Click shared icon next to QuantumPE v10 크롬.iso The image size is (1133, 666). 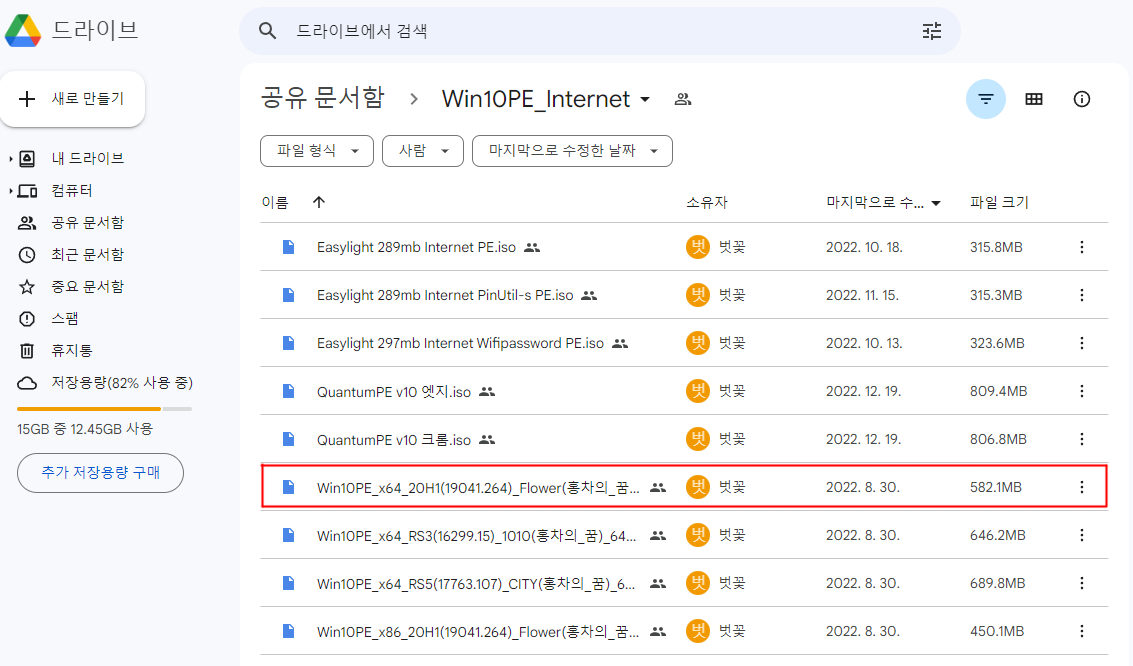click(488, 439)
